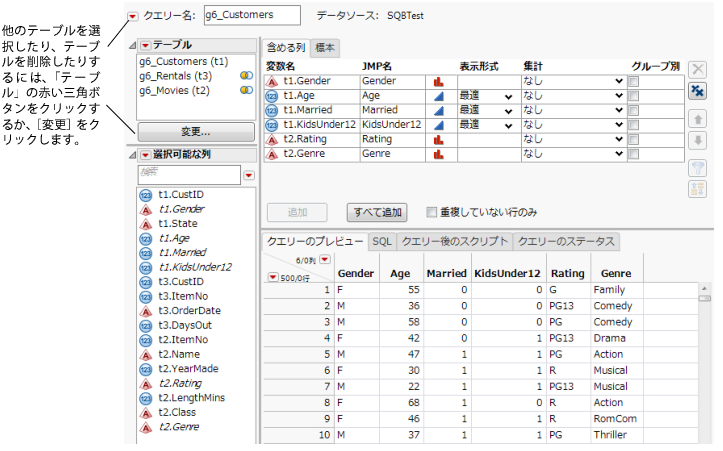Select t3.DaysOut in available columns
723x451 pixels.
(x=185, y=326)
